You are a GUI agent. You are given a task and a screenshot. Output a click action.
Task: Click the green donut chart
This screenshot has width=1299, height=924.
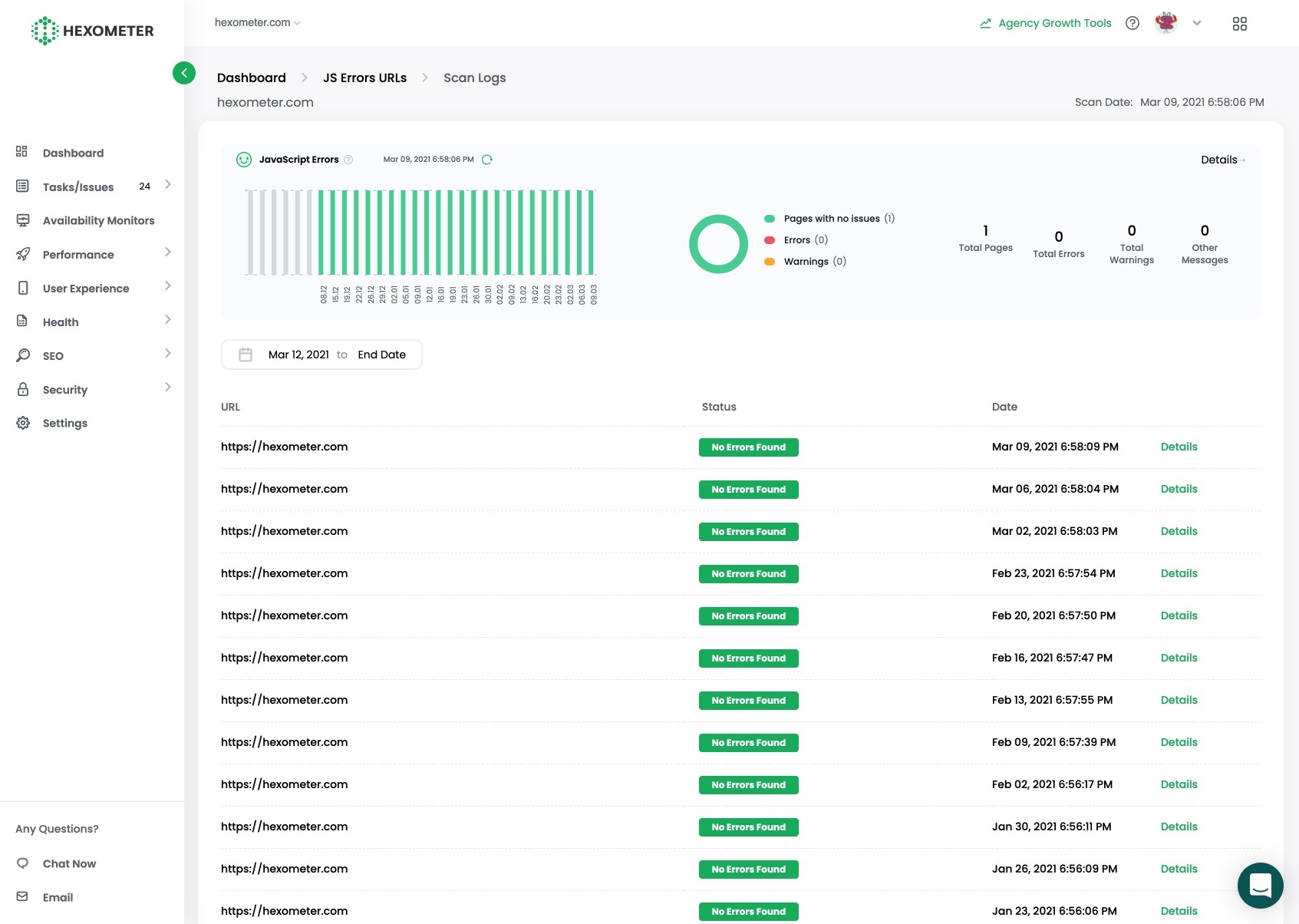(x=719, y=244)
